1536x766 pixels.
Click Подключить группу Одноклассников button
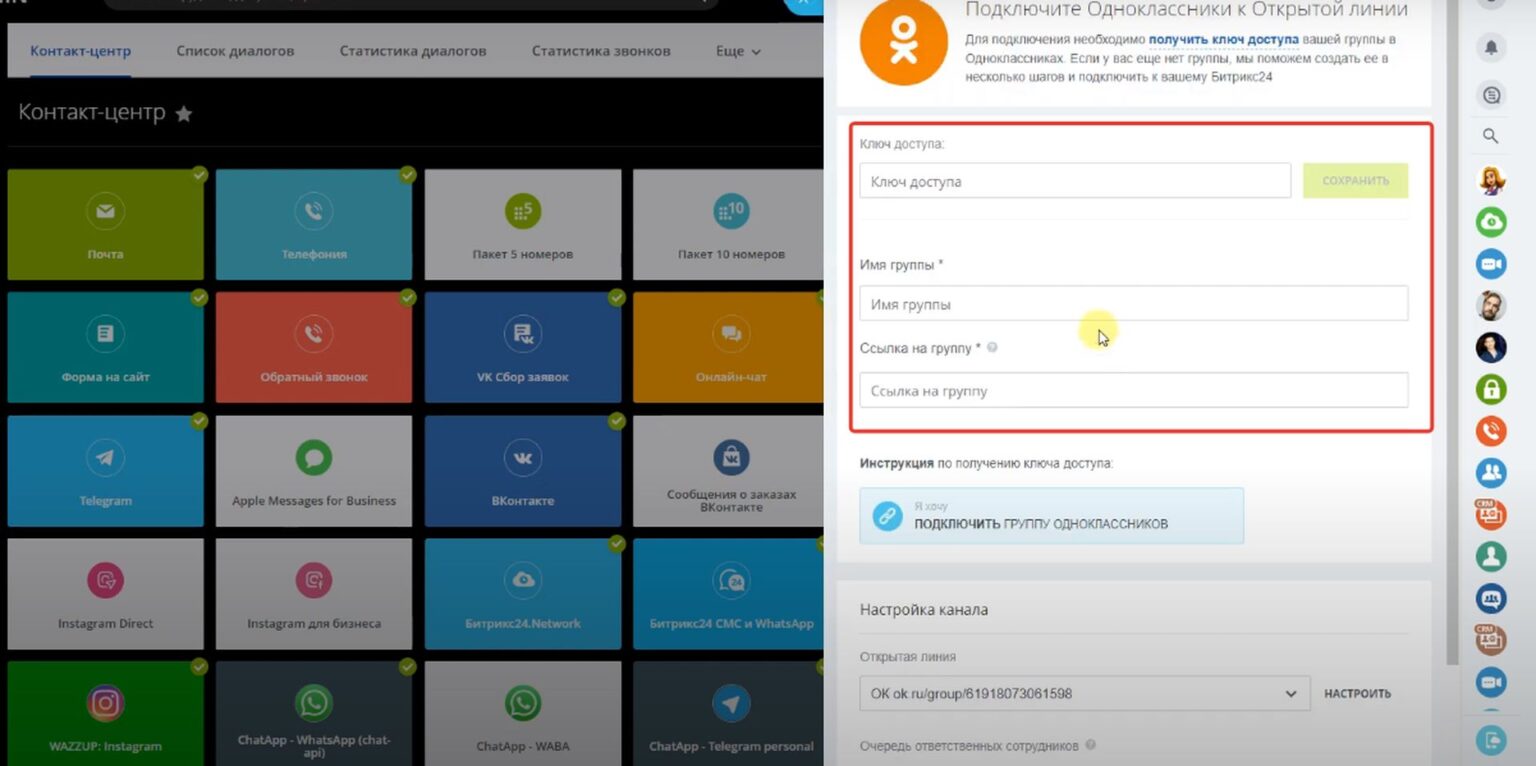(x=1051, y=516)
